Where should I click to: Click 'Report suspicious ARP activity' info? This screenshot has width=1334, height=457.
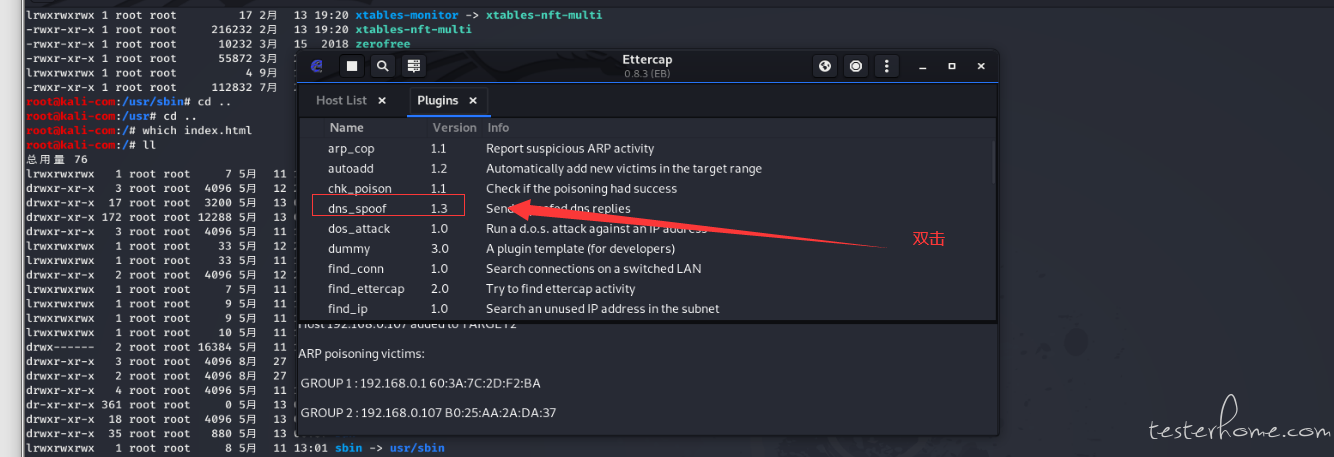[x=570, y=149]
